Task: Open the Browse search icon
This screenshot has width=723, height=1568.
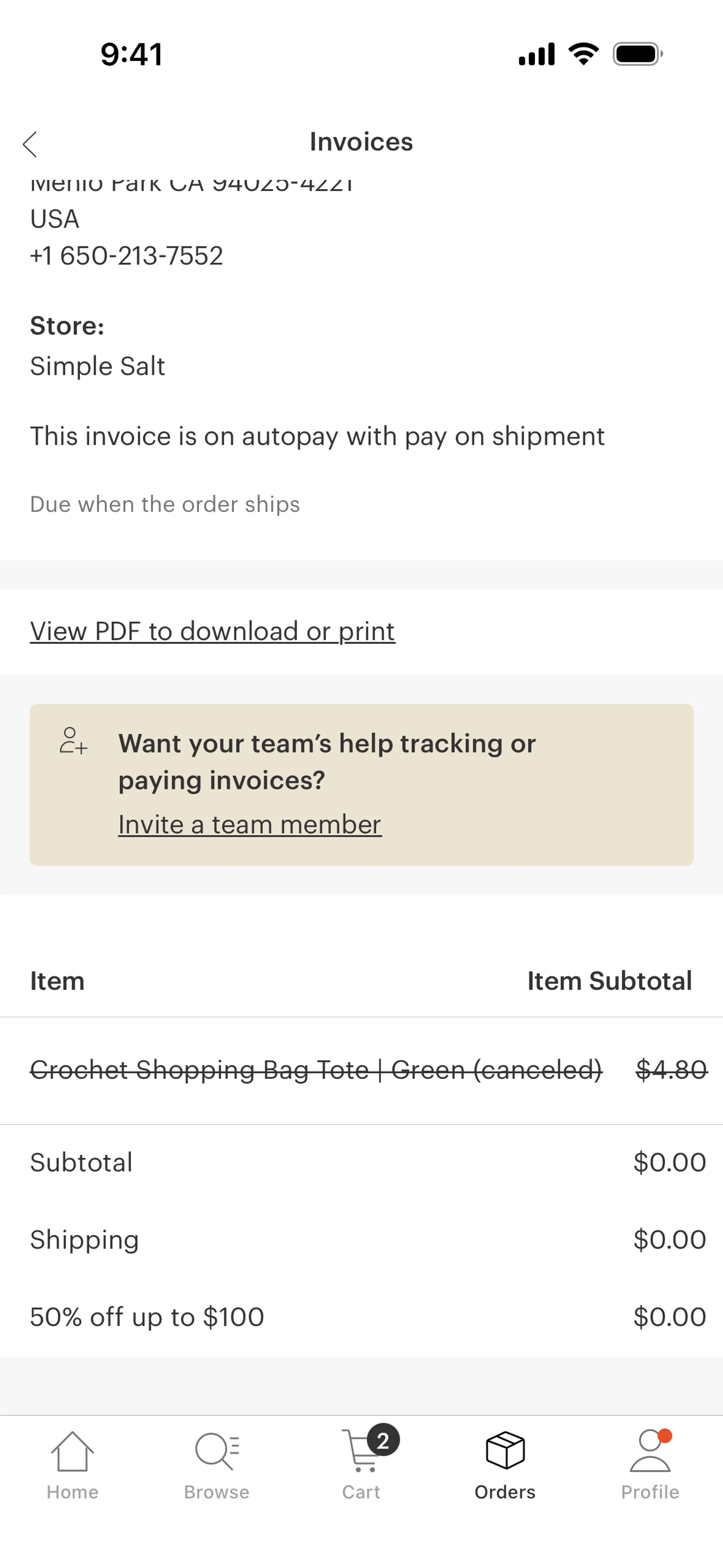Action: click(216, 1452)
